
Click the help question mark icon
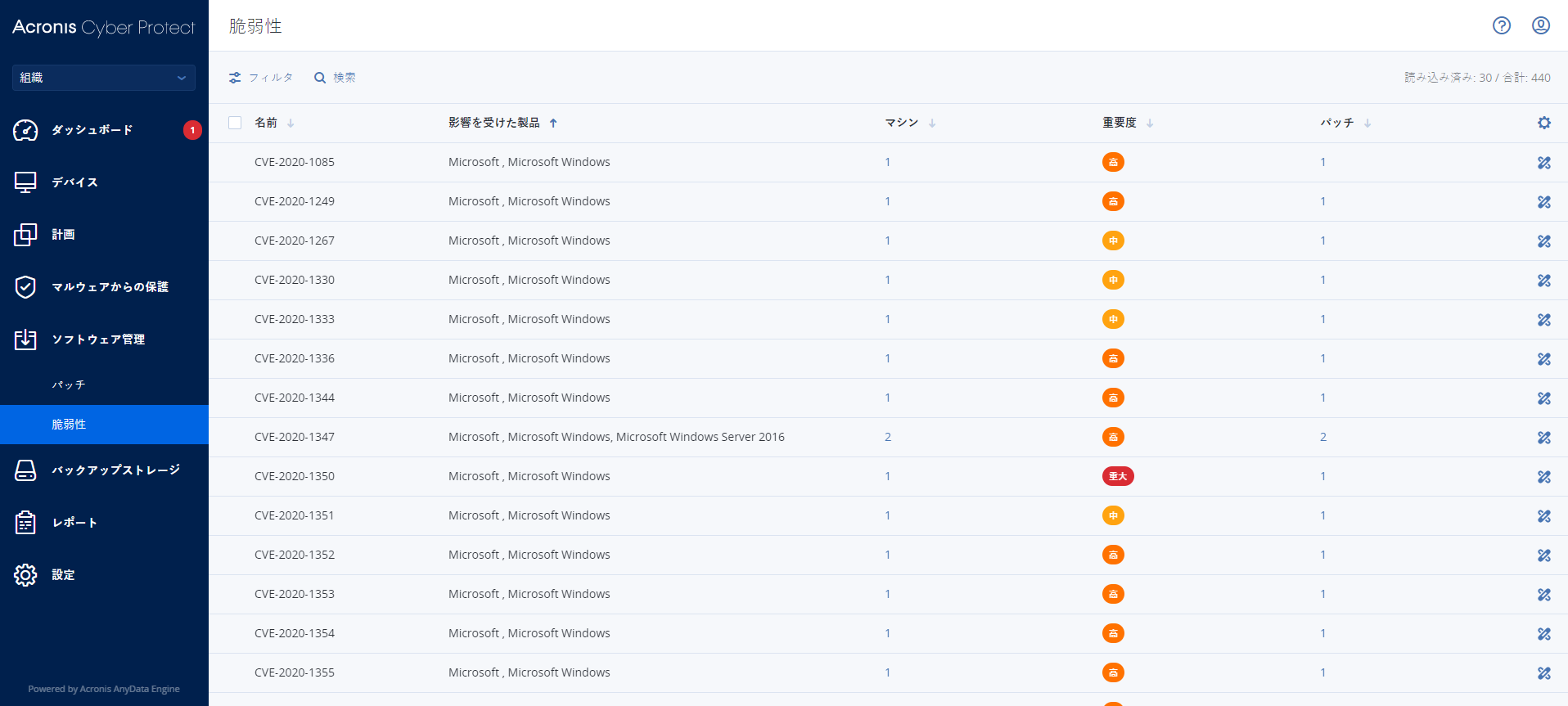click(x=1501, y=25)
